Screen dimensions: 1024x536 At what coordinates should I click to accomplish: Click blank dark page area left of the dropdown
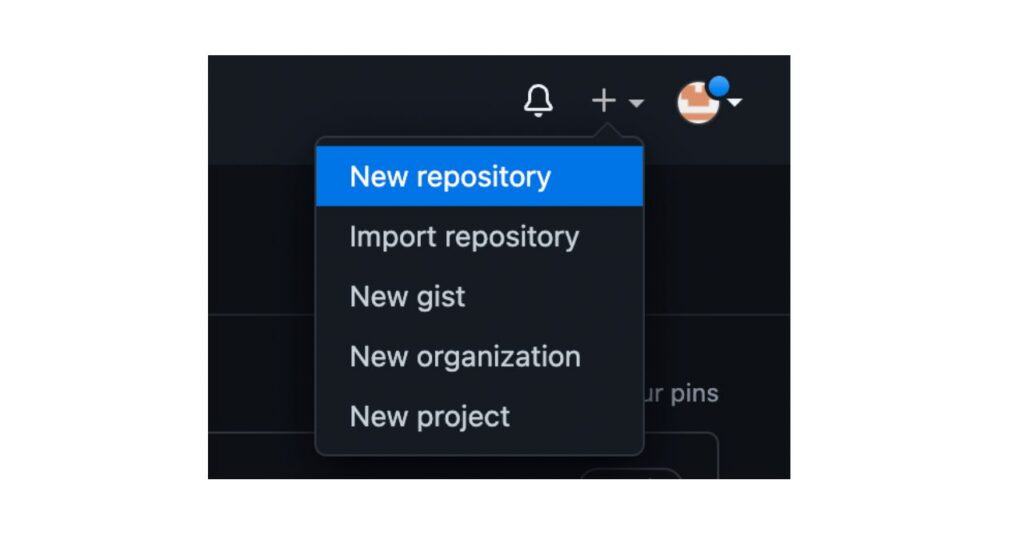click(261, 242)
